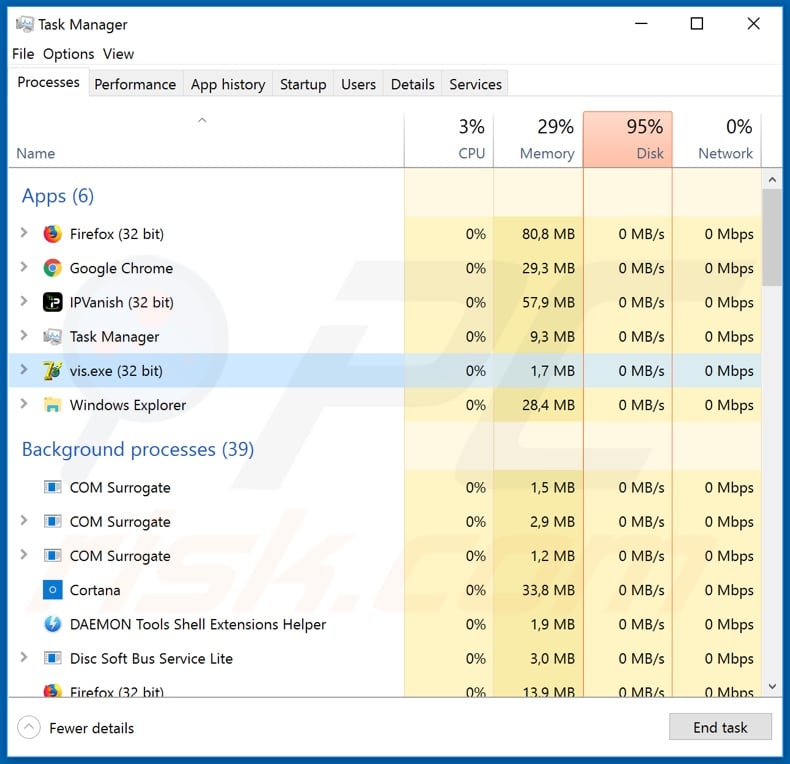Sort by the Memory column header
Viewport: 790px width, 764px height.
pyautogui.click(x=538, y=140)
